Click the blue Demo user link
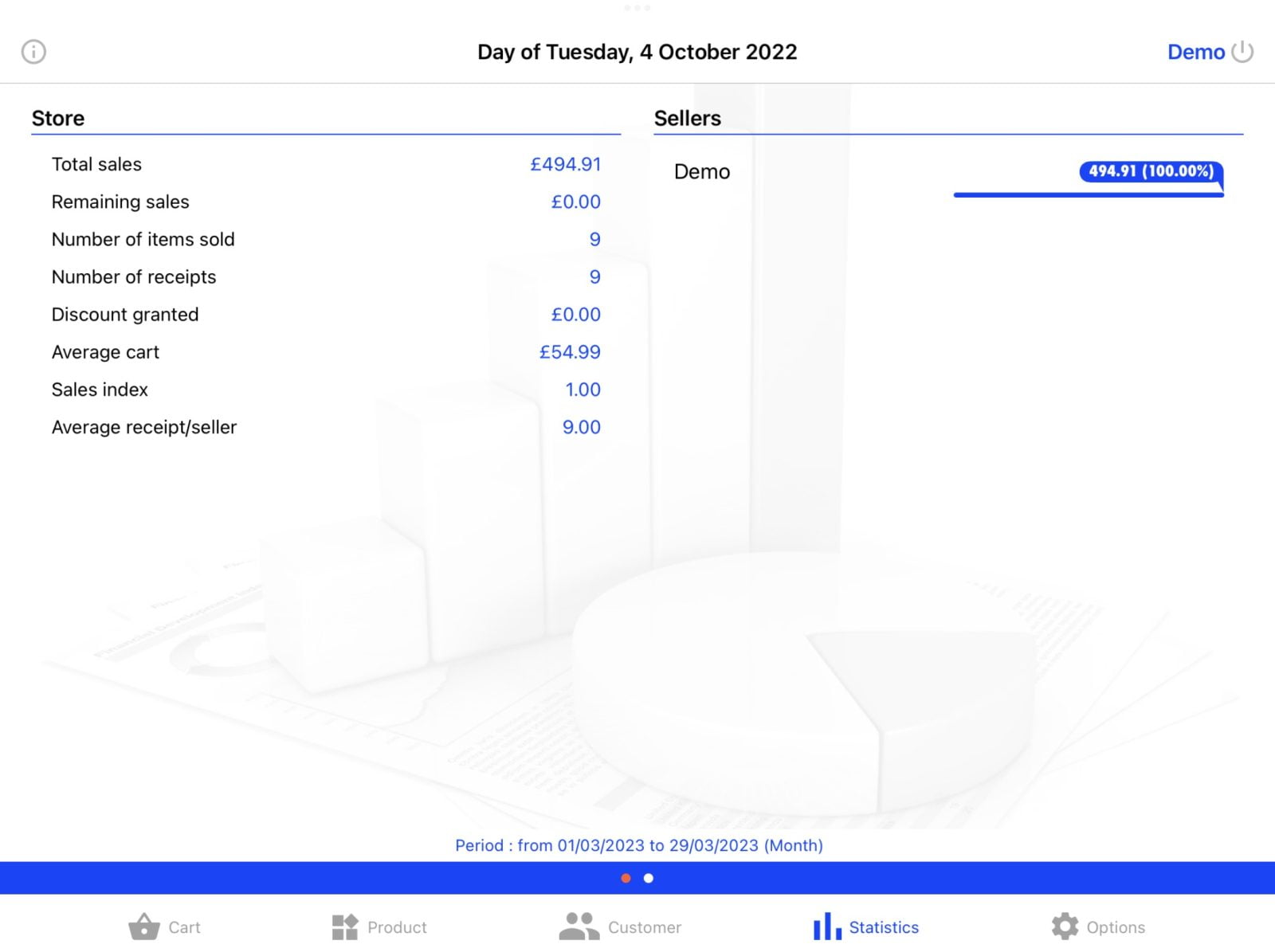This screenshot has height=952, width=1275. coord(1195,52)
